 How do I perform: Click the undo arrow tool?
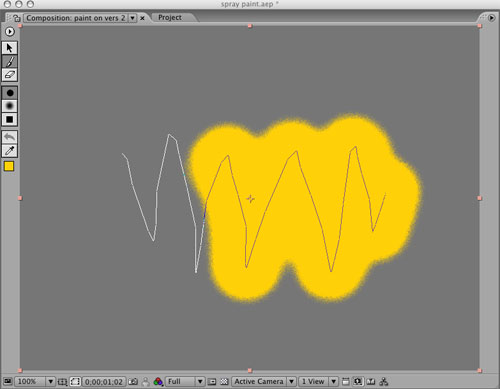[10, 137]
